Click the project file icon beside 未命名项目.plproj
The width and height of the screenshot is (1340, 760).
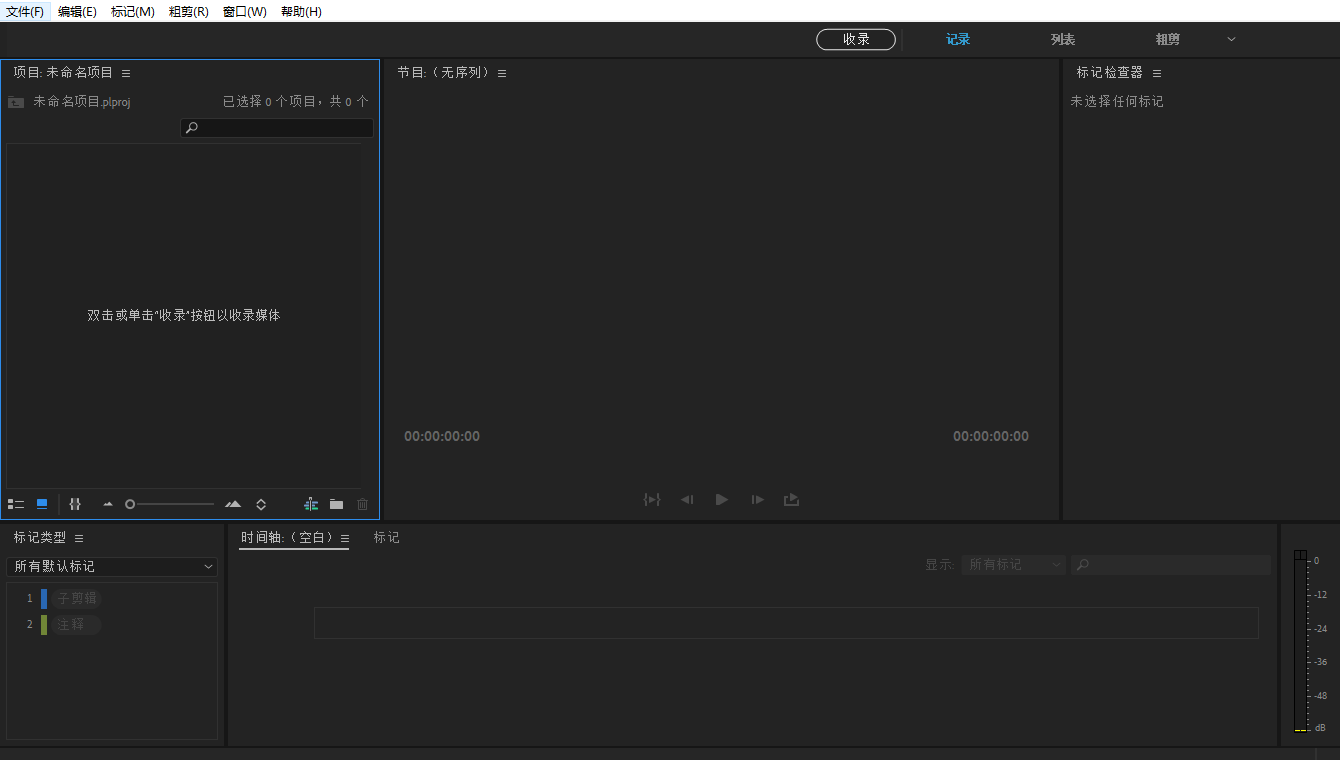coord(16,102)
